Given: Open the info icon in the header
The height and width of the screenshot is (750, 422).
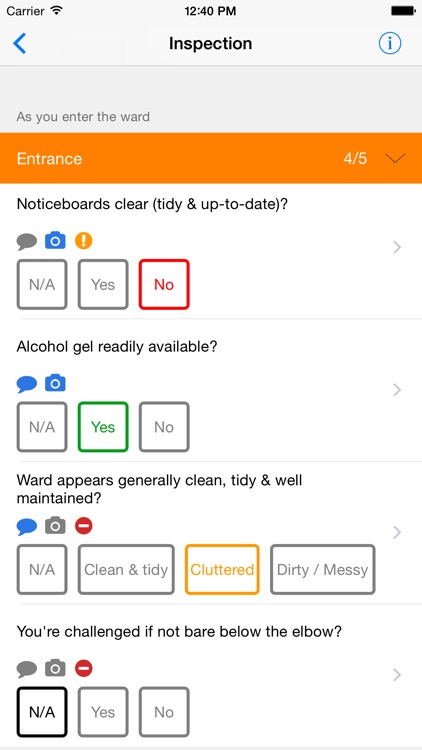Looking at the screenshot, I should 390,44.
